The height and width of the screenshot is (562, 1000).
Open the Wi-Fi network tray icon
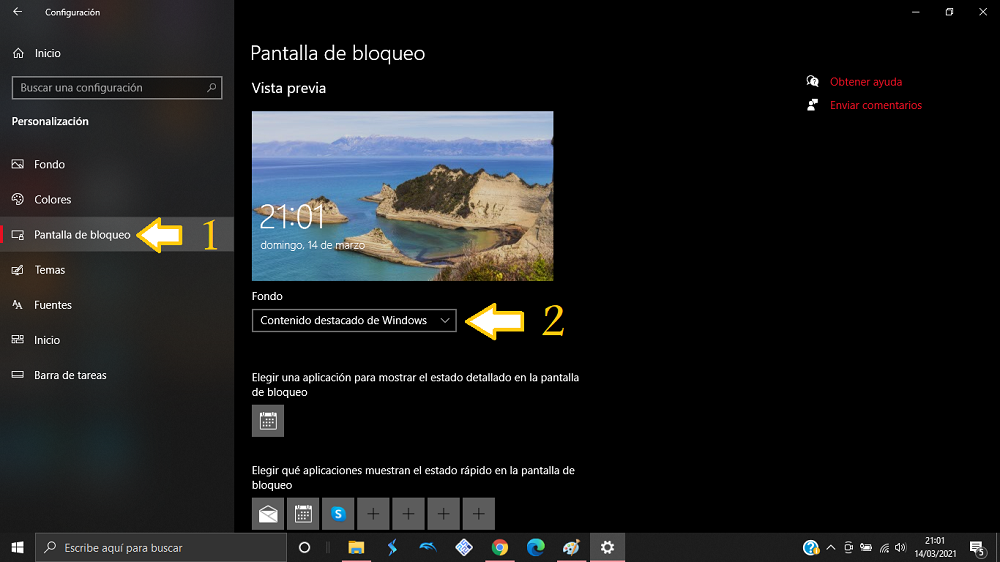click(884, 547)
